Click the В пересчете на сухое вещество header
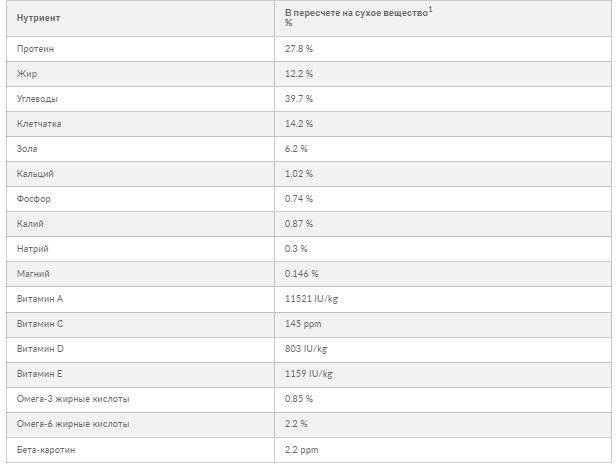This screenshot has width=616, height=464. click(358, 13)
